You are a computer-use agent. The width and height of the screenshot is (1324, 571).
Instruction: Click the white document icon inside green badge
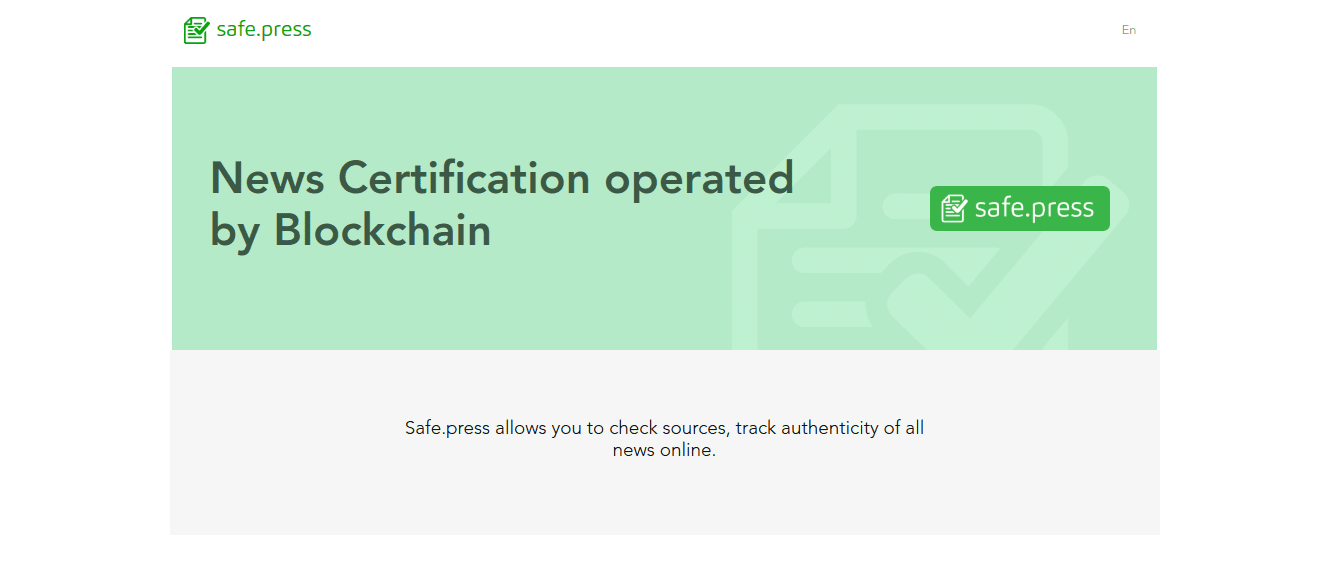coord(954,208)
